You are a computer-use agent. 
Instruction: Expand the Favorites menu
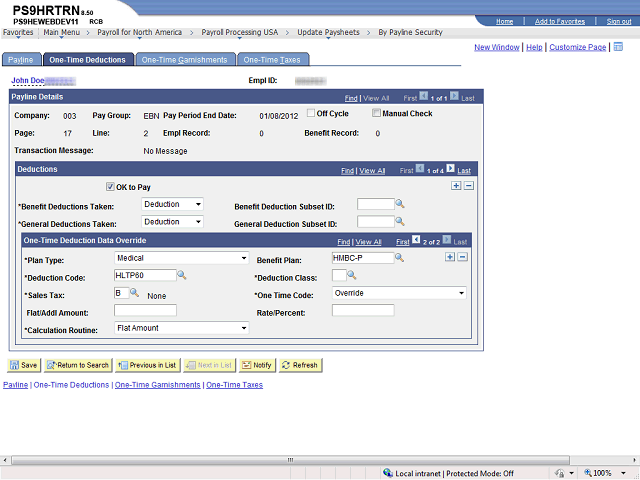[x=18, y=32]
